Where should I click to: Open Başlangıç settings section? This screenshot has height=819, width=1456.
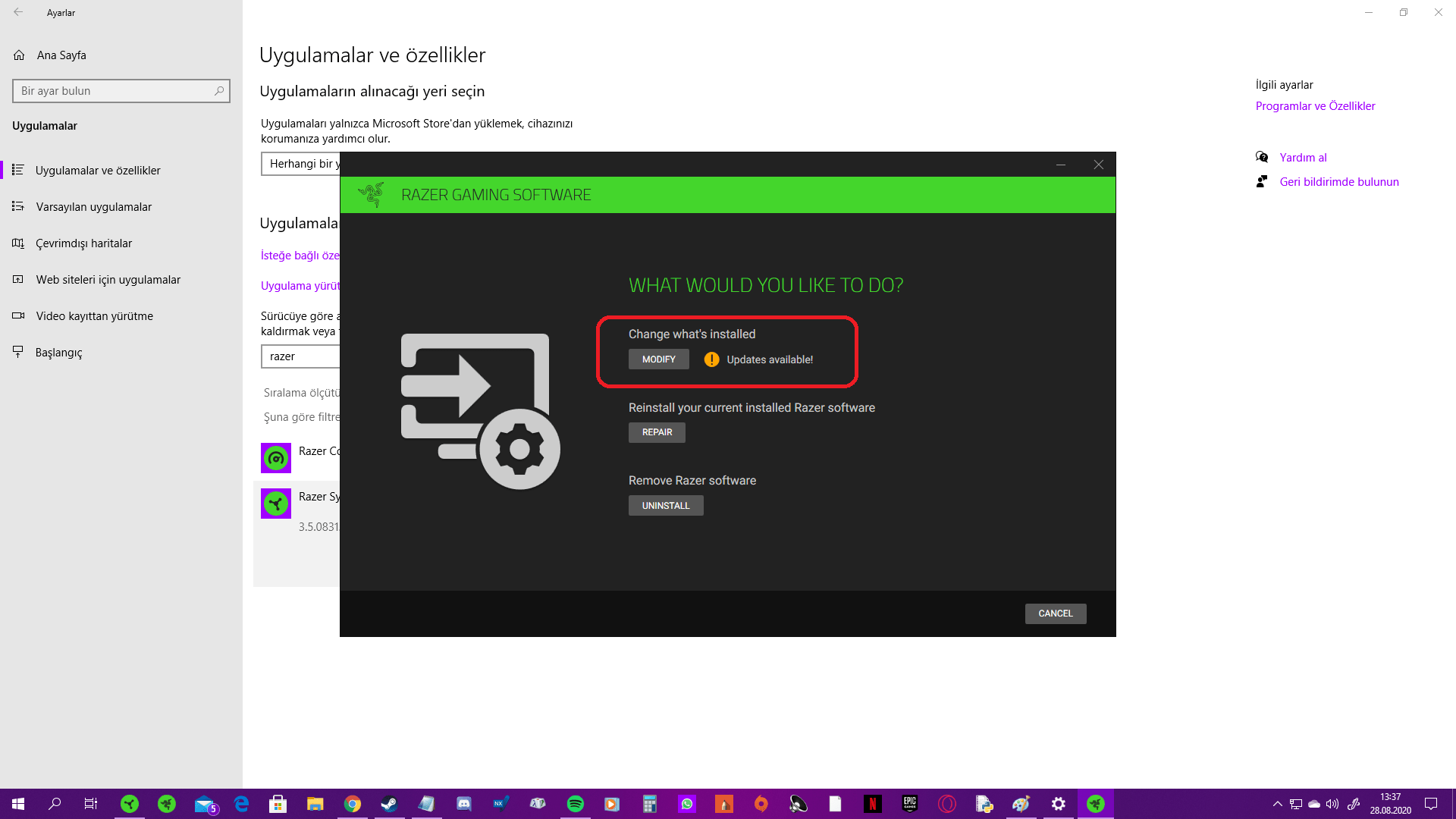[x=58, y=353]
